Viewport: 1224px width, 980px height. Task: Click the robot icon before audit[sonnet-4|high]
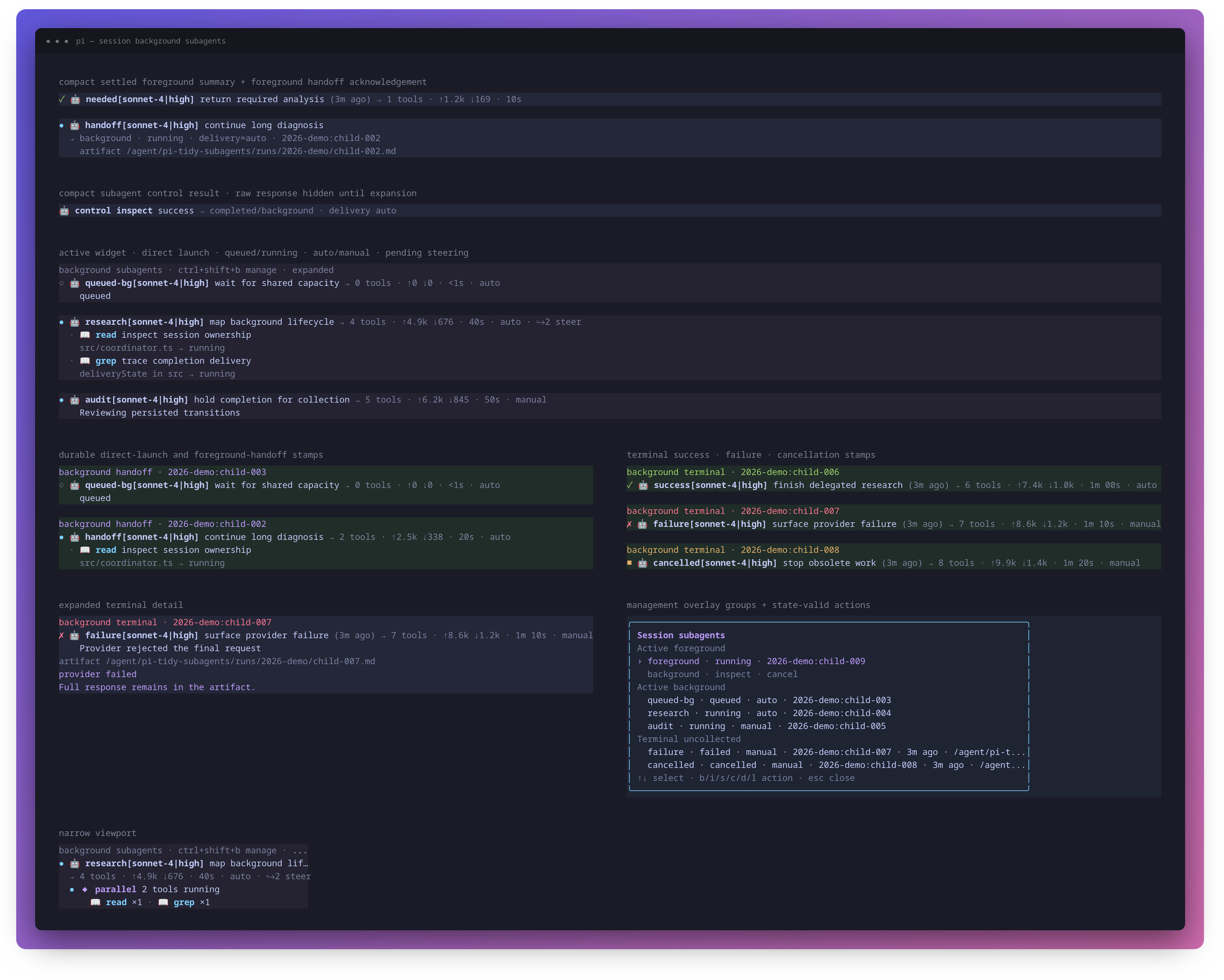(74, 400)
